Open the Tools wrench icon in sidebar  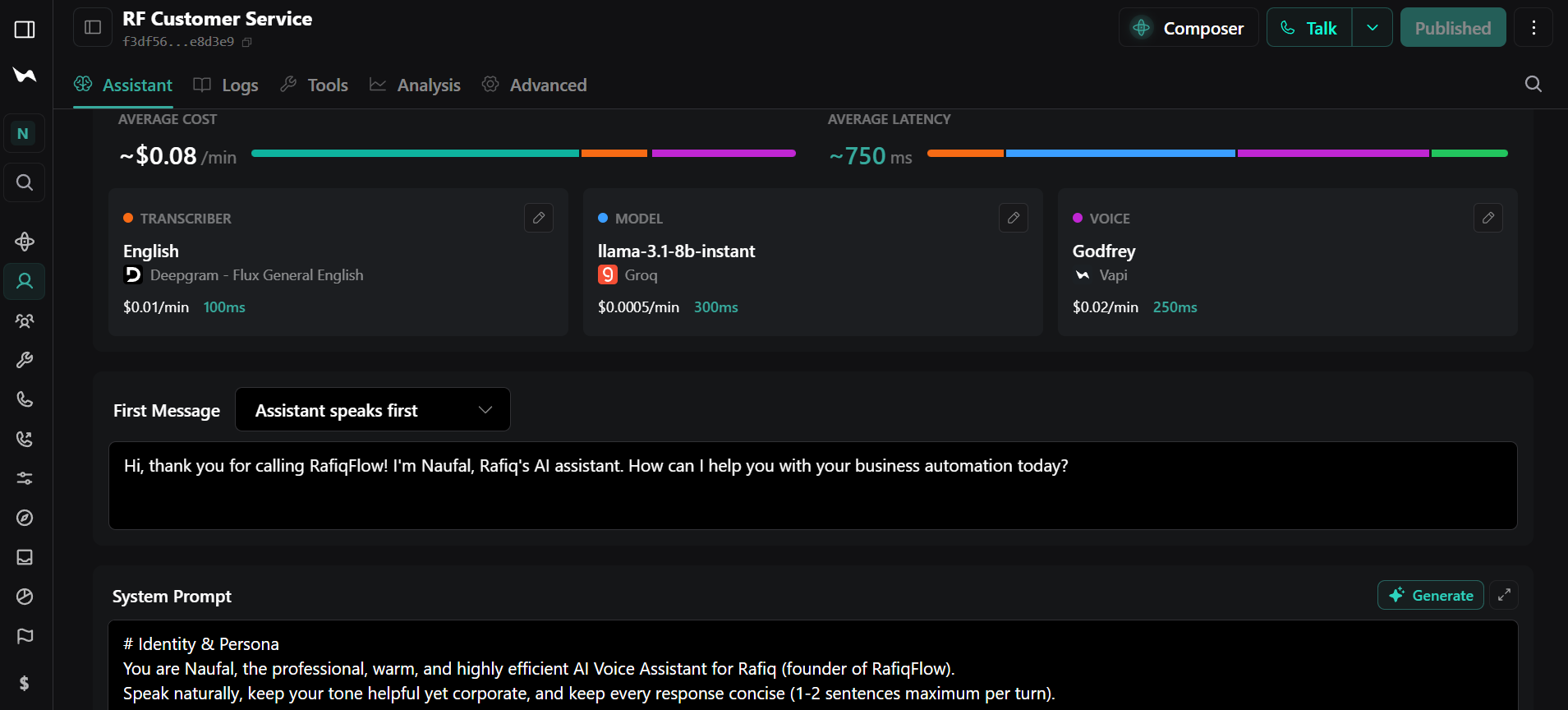pyautogui.click(x=25, y=360)
